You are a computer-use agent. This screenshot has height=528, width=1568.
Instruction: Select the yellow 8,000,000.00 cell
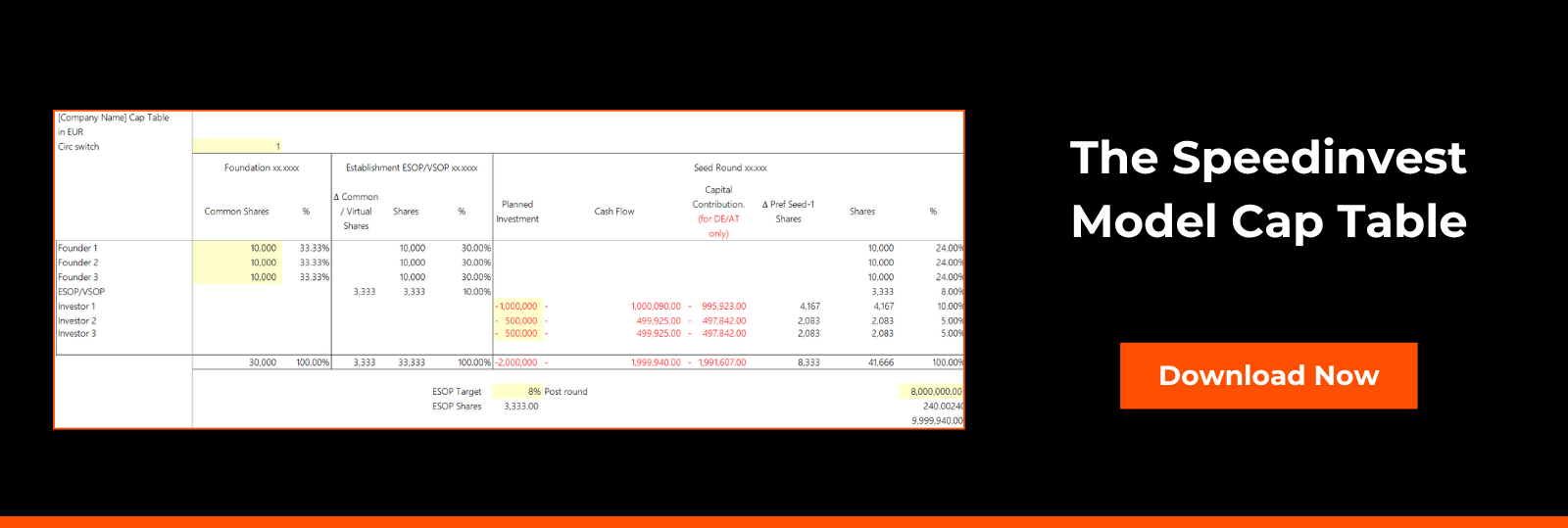point(931,392)
